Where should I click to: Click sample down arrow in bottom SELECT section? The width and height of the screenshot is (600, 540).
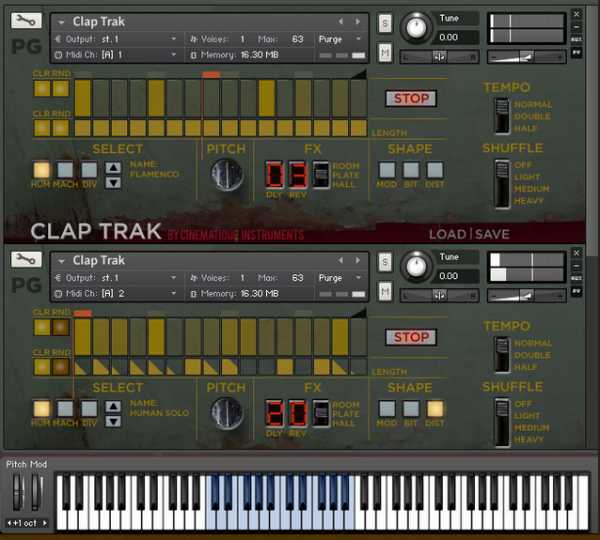click(113, 421)
